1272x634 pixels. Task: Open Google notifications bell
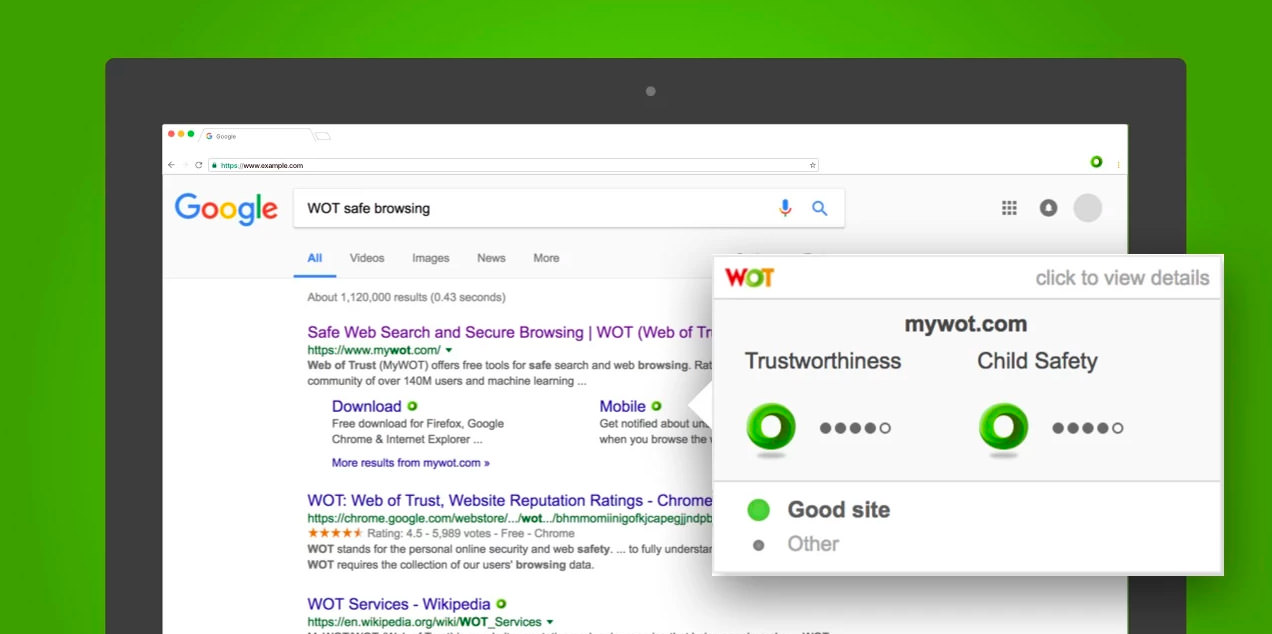click(x=1048, y=208)
